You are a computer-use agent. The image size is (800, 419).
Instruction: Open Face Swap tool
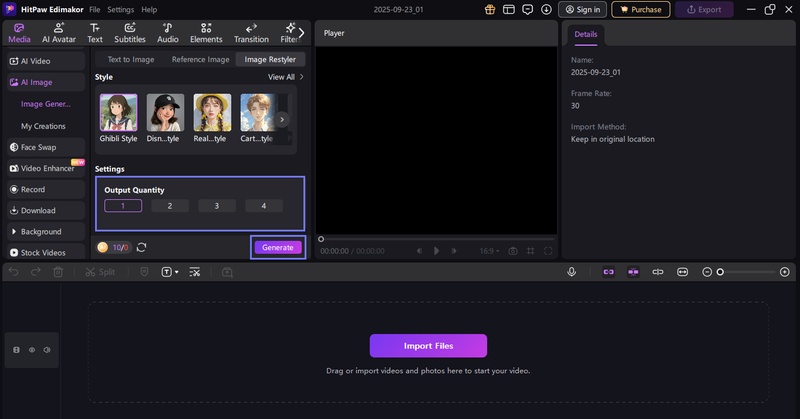click(46, 147)
